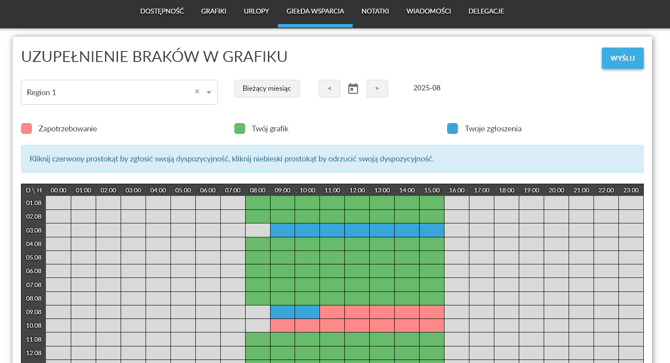Open the Wiadomości tab

pos(429,11)
